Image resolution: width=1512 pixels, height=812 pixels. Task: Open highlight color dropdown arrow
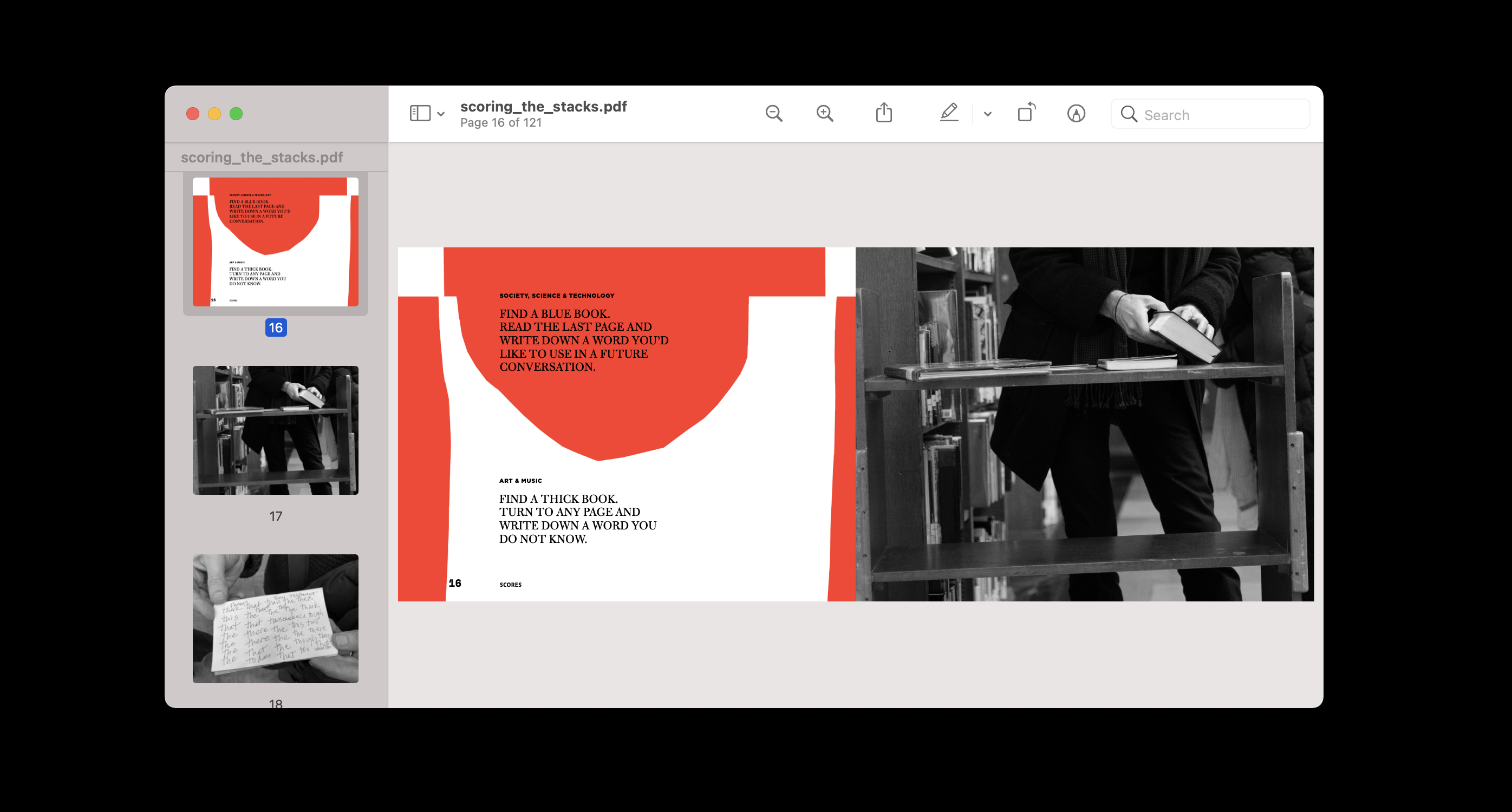point(987,114)
